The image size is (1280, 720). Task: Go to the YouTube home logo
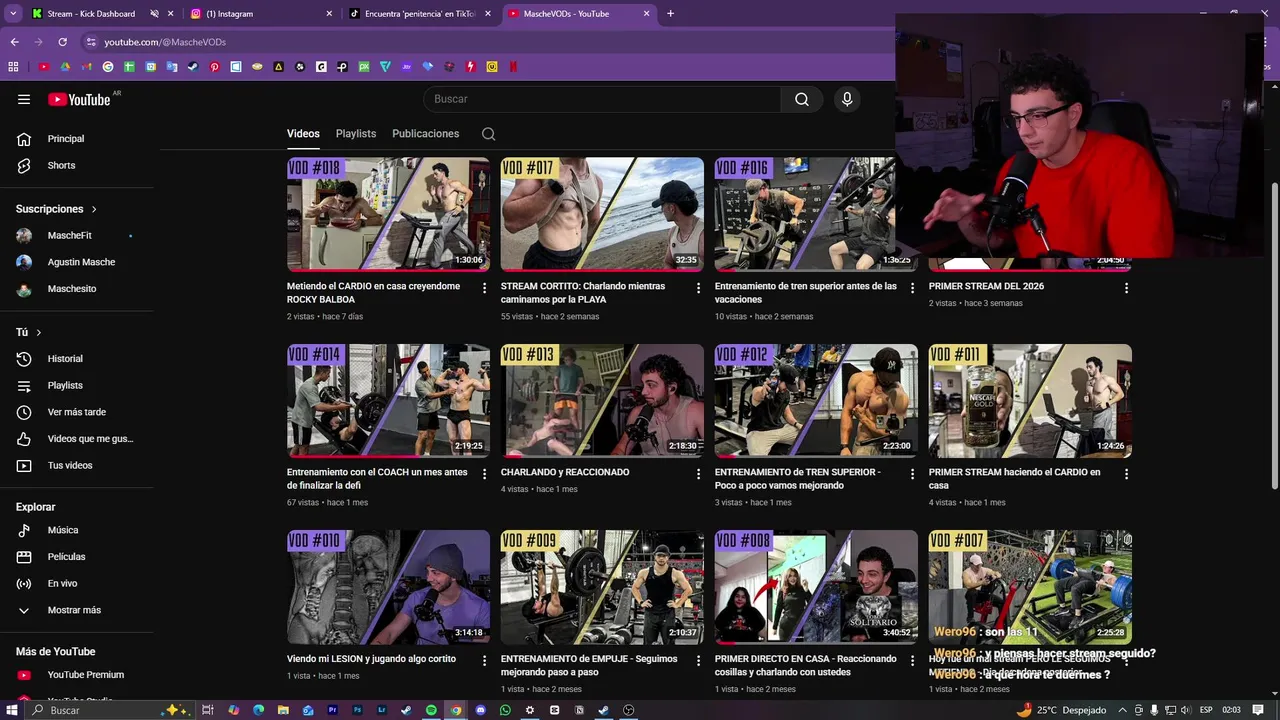point(79,99)
